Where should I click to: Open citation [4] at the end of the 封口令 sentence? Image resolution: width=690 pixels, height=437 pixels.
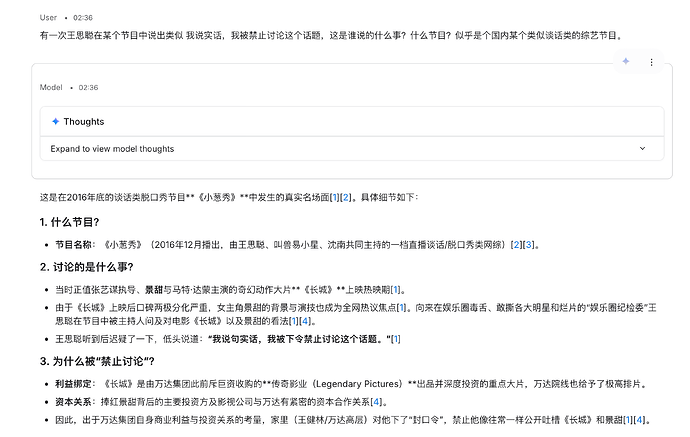coord(639,420)
